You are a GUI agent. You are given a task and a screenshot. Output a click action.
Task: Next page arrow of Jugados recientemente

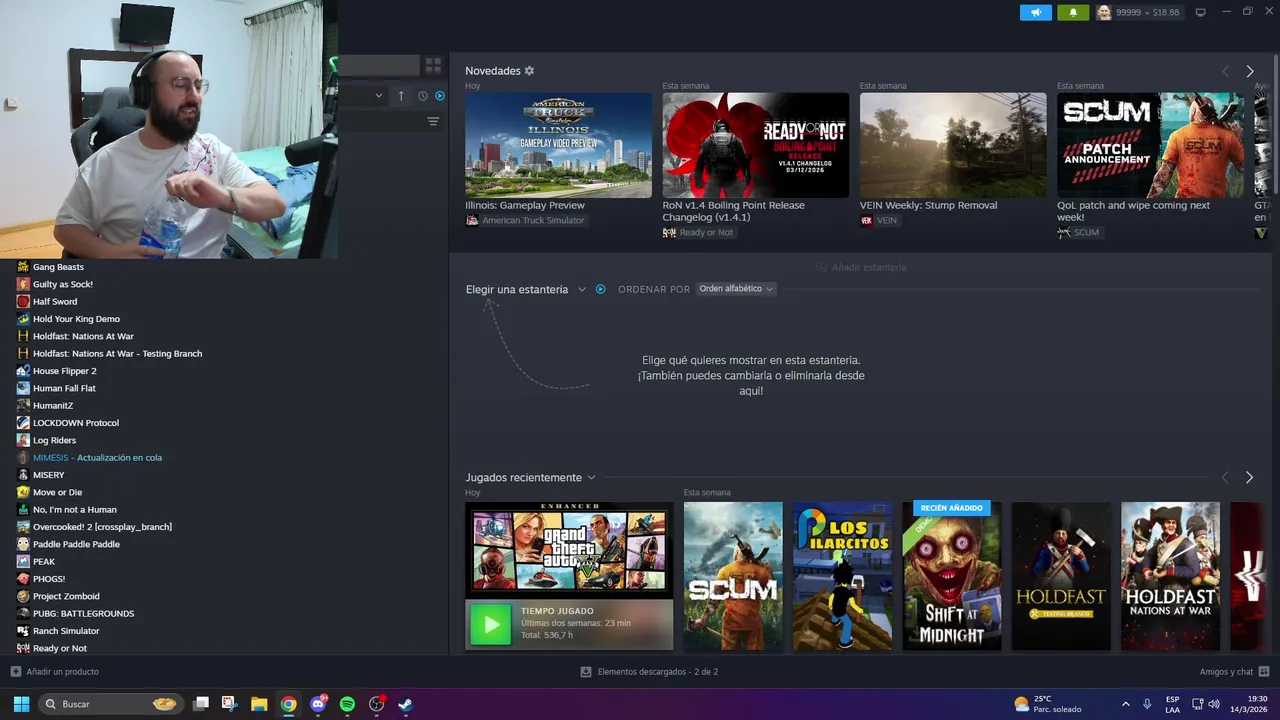click(1249, 478)
